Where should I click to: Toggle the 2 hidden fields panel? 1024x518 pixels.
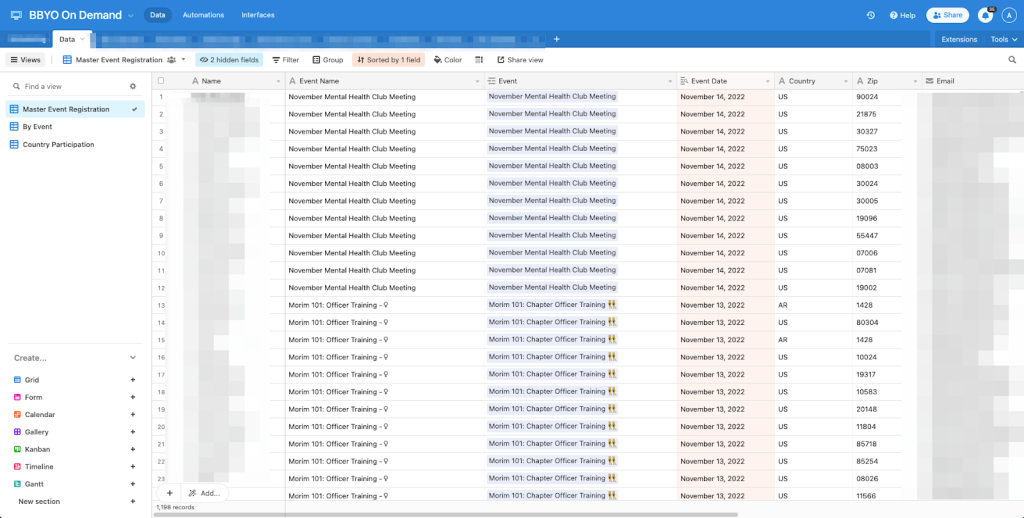coord(229,60)
